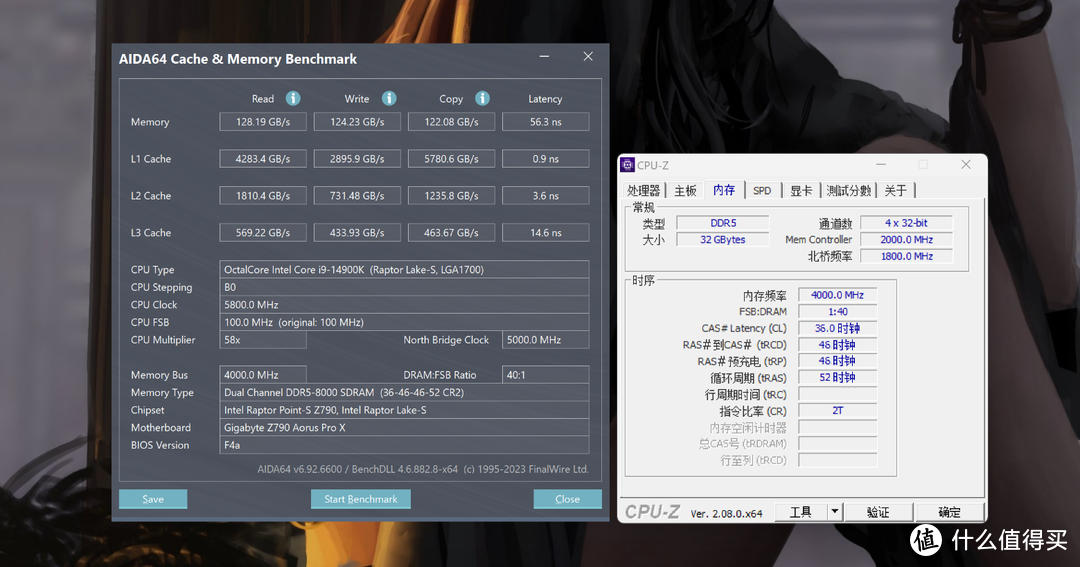
Task: Click L2 Cache Read value 1810.4 GB/s
Action: [263, 196]
